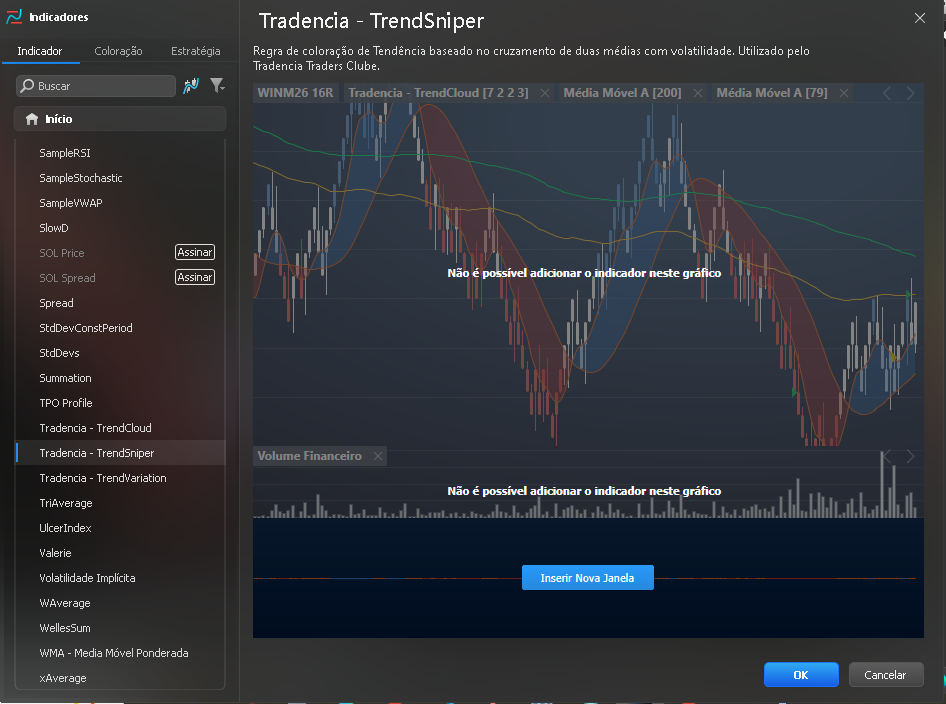Viewport: 946px width, 704px height.
Task: Select StdDevConstPeriod indicator
Action: [x=120, y=328]
